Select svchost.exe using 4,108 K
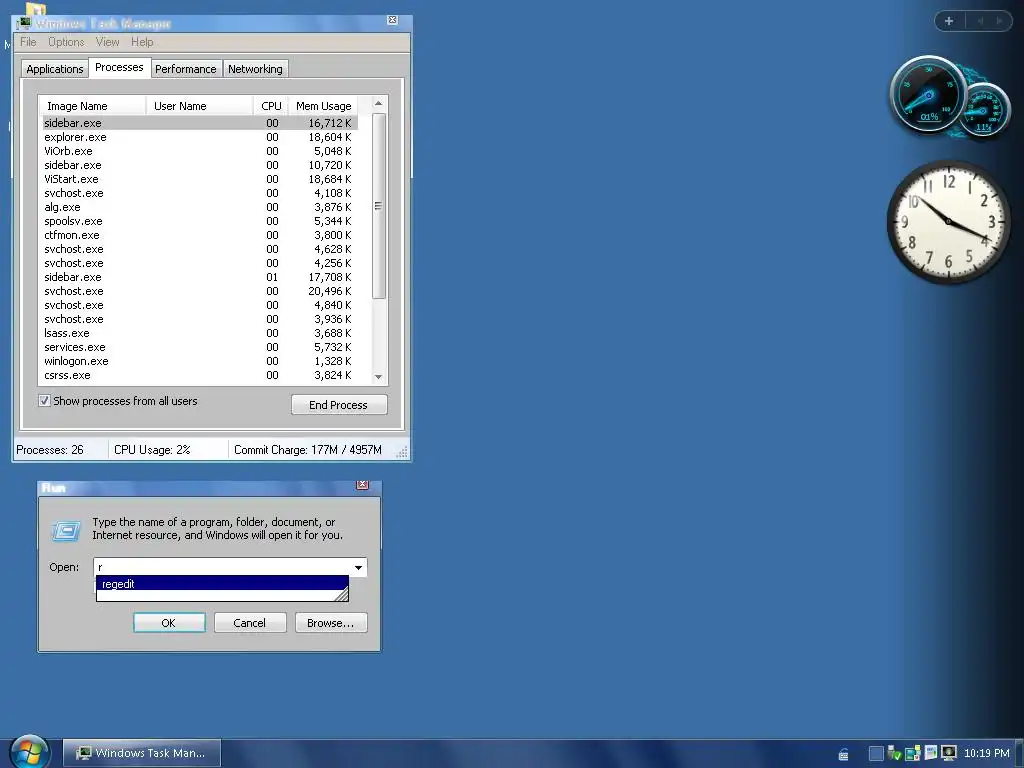The width and height of the screenshot is (1024, 768). coord(200,193)
